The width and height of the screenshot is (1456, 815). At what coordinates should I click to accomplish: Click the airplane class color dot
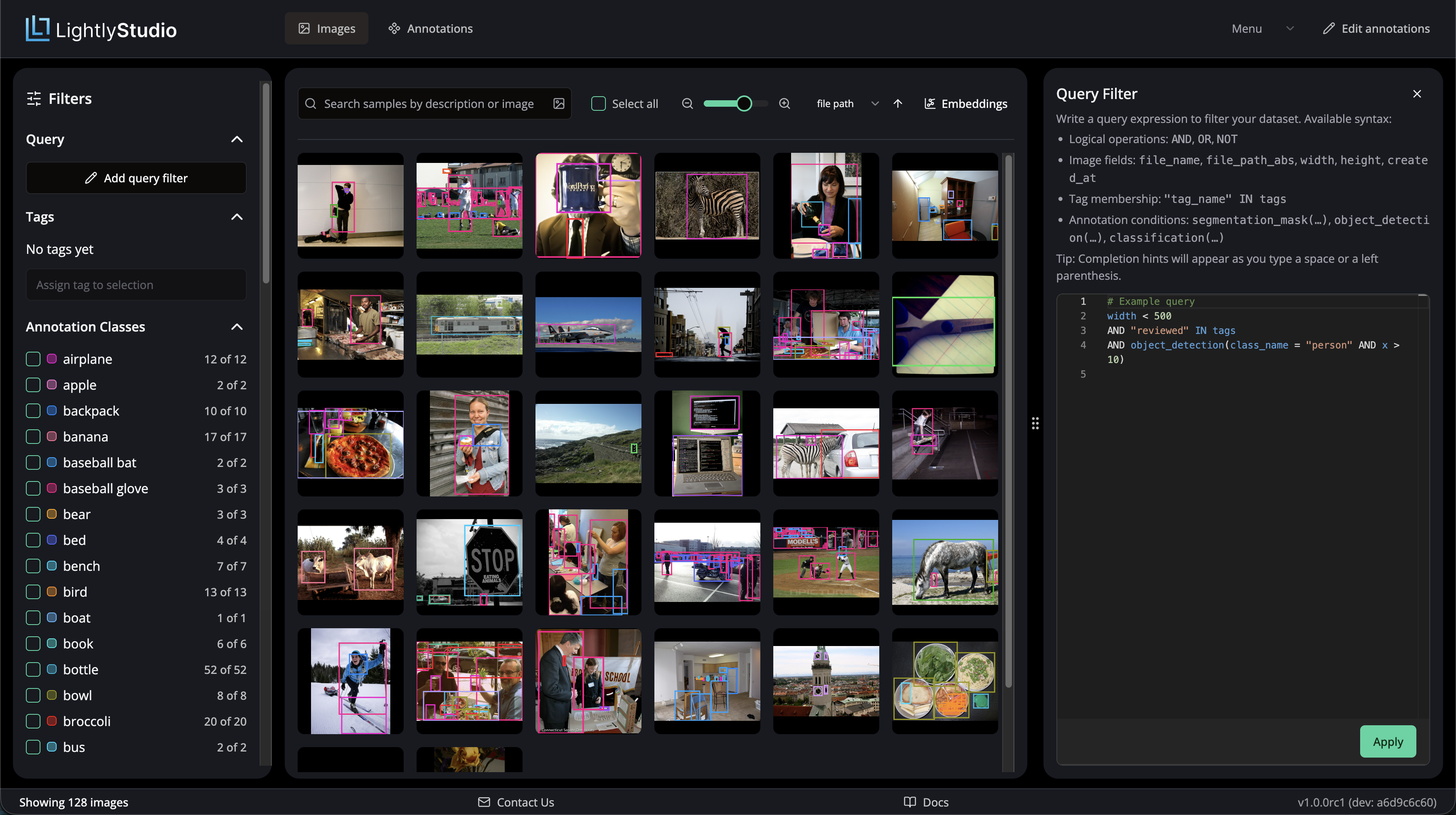pos(51,359)
